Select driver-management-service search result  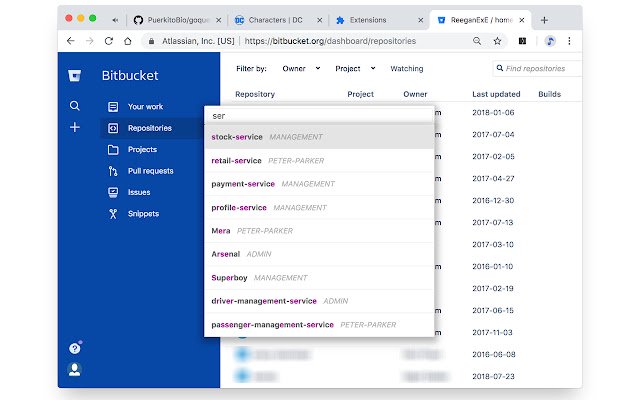click(x=319, y=301)
